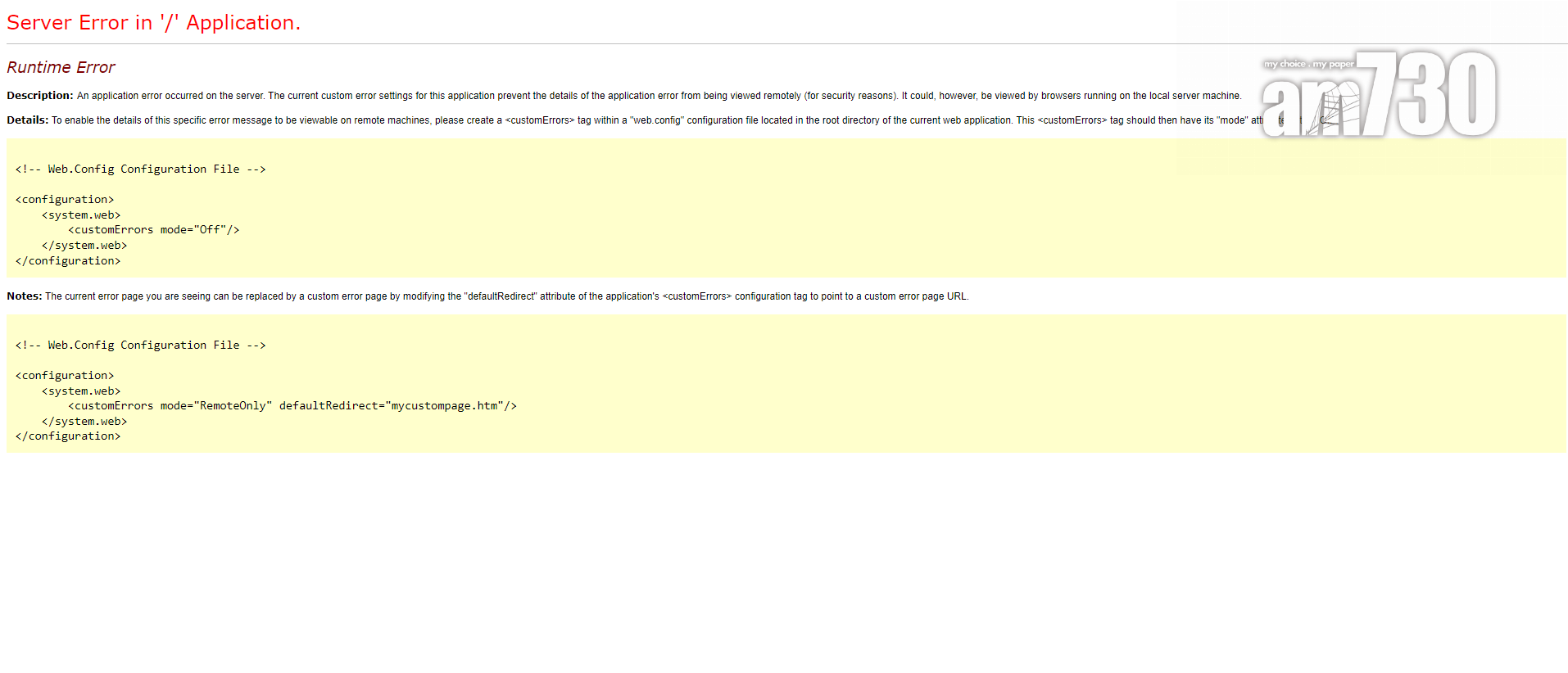Click the first Web.Config Configuration File comment
Image resolution: width=1568 pixels, height=673 pixels.
pyautogui.click(x=140, y=169)
